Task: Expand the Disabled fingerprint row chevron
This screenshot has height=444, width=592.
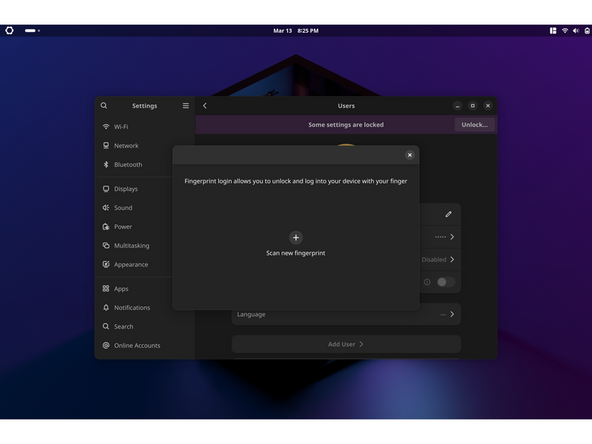Action: tap(452, 259)
